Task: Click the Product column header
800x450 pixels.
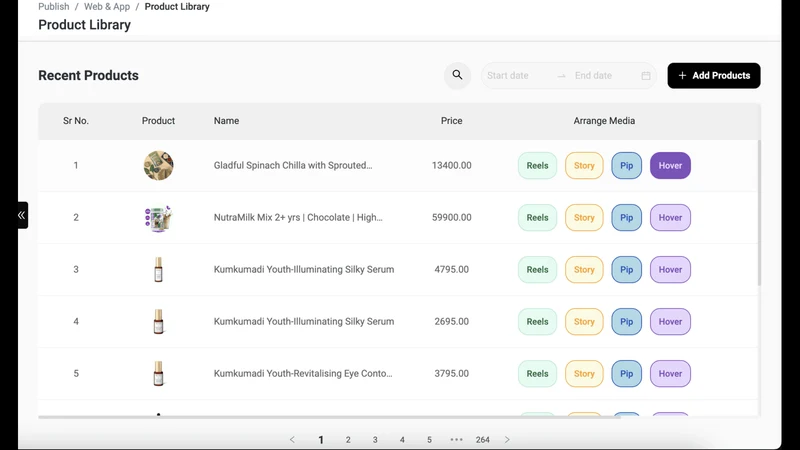Action: pyautogui.click(x=158, y=121)
